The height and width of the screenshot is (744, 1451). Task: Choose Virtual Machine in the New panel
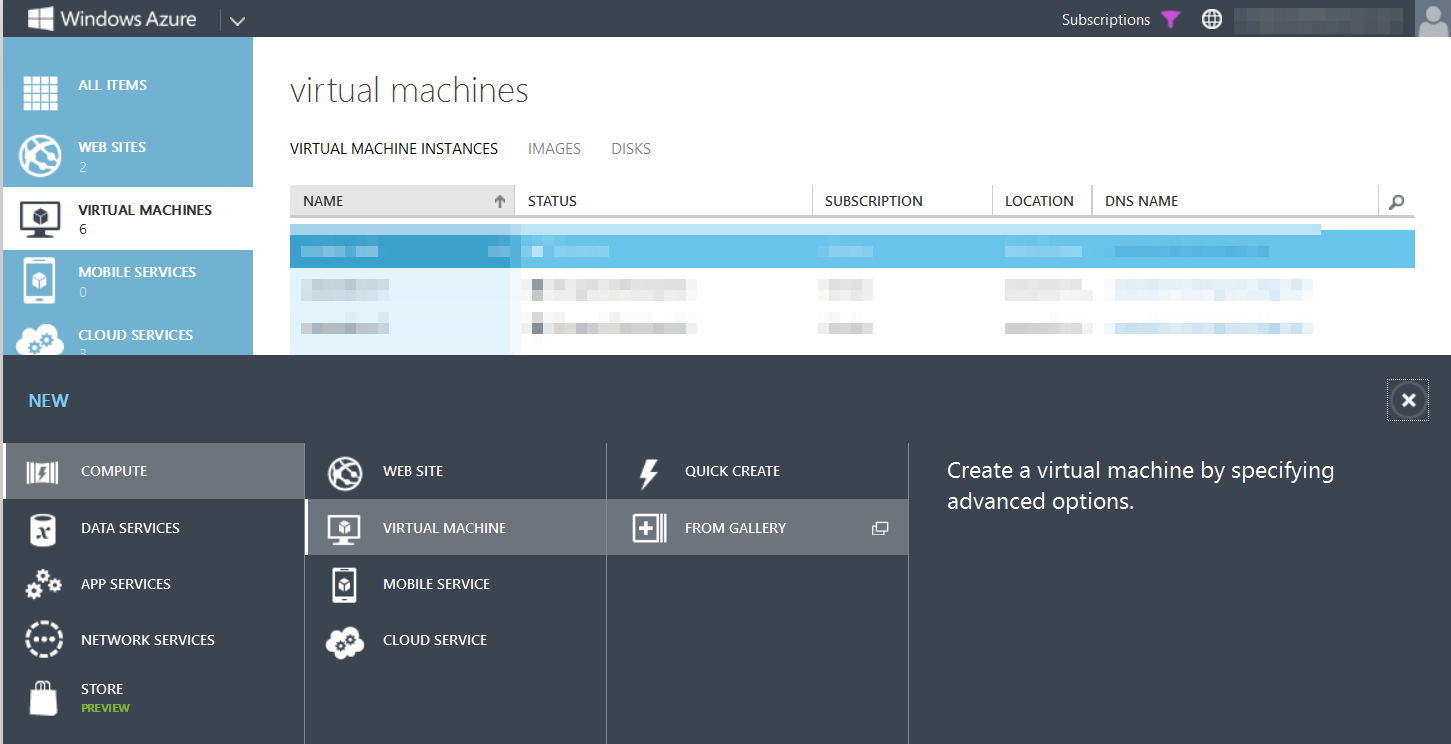click(x=456, y=528)
